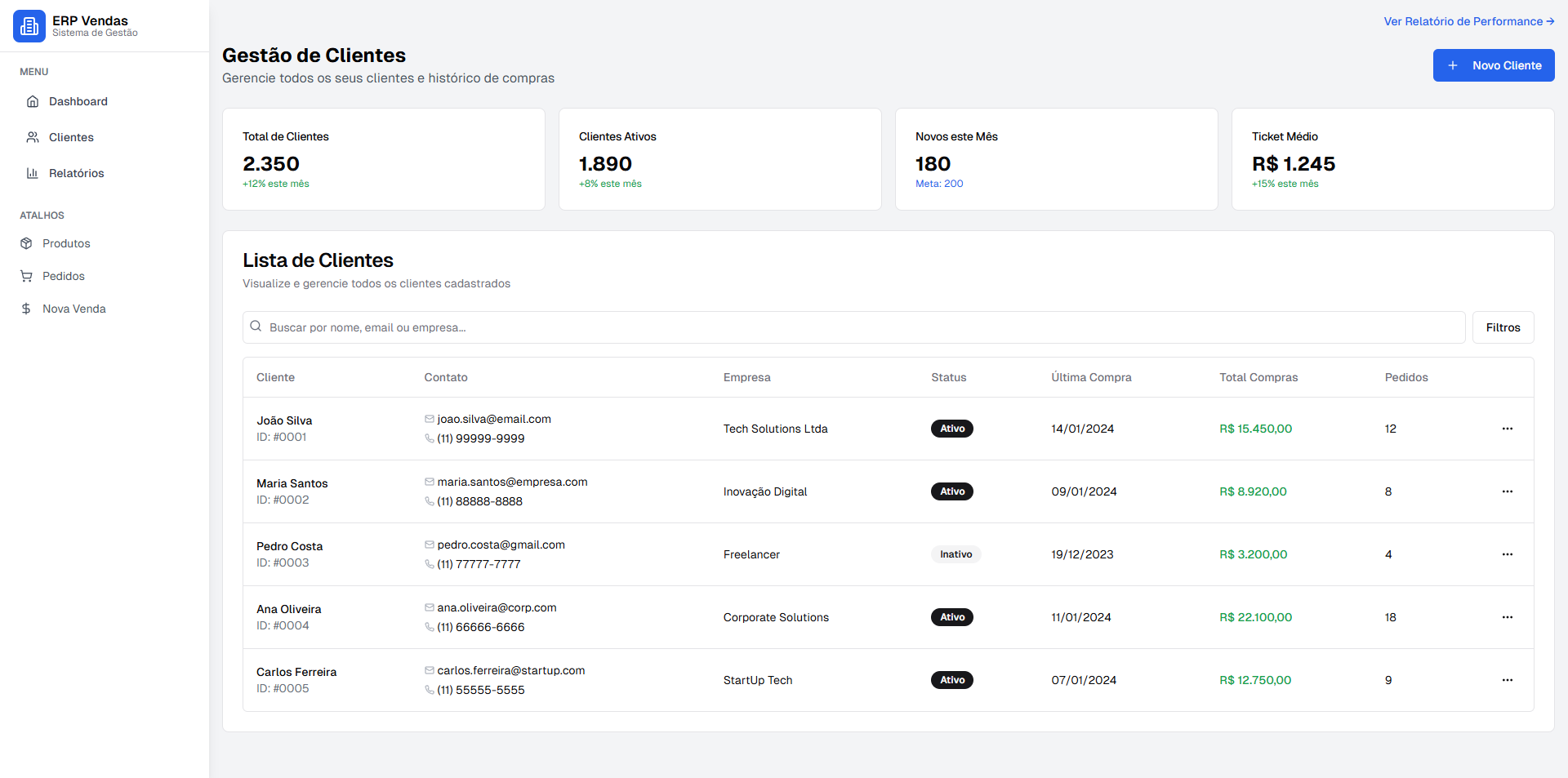
Task: Select the Status column header
Action: pyautogui.click(x=949, y=377)
